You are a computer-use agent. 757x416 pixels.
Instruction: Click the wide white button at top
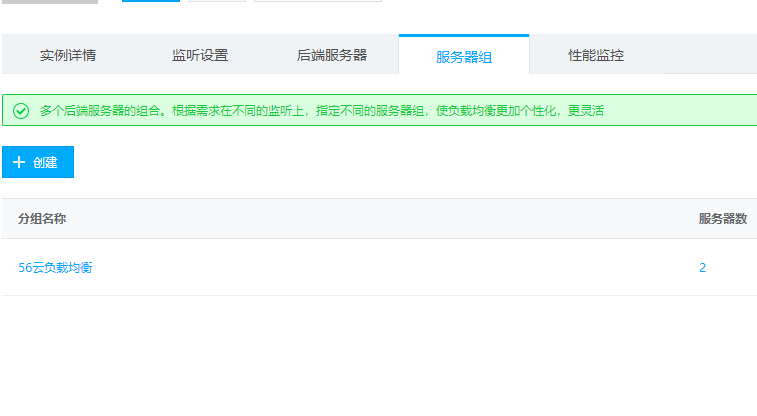point(317,1)
